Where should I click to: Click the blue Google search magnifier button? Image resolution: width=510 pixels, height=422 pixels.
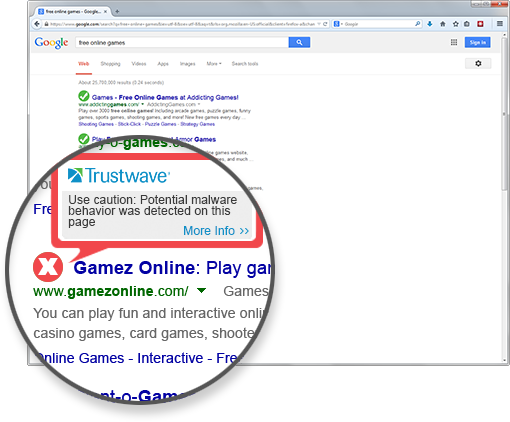pos(299,42)
